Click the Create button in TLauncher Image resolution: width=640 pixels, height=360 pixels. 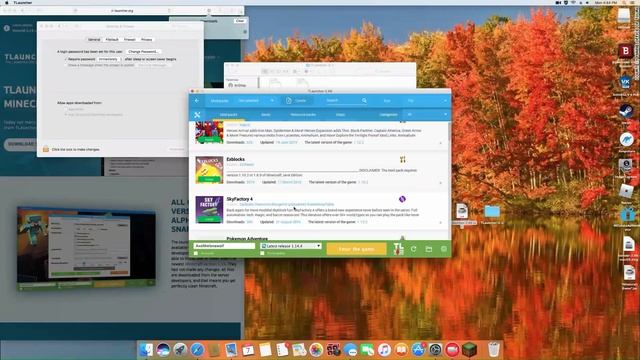tap(296, 100)
